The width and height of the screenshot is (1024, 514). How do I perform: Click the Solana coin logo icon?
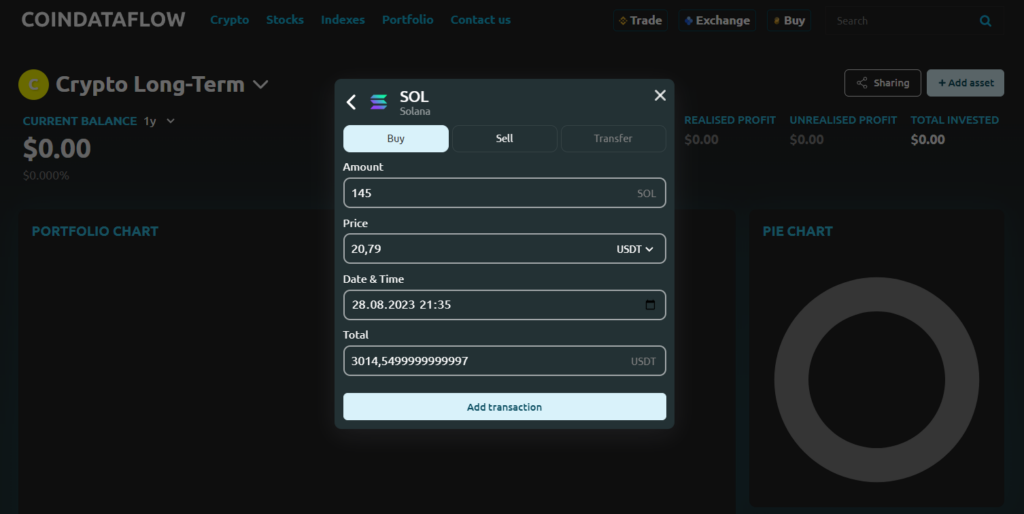click(x=379, y=102)
